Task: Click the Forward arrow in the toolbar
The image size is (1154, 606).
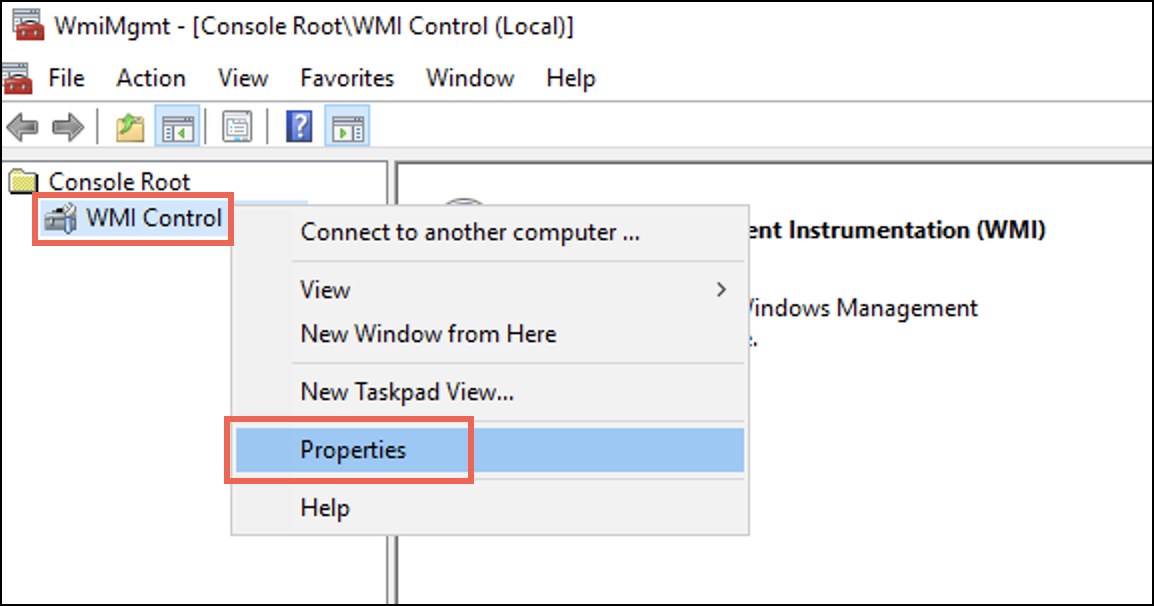Action: tap(68, 127)
